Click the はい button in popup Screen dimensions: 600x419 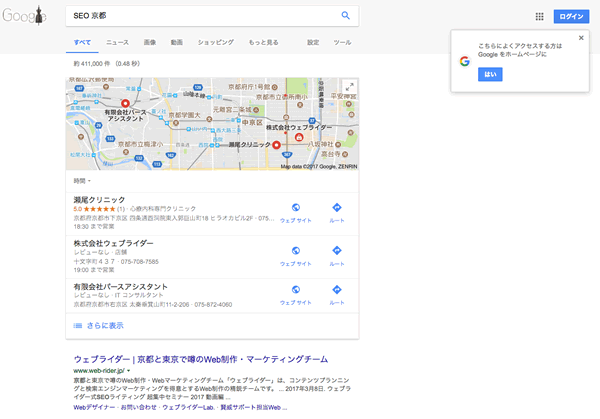coord(490,74)
